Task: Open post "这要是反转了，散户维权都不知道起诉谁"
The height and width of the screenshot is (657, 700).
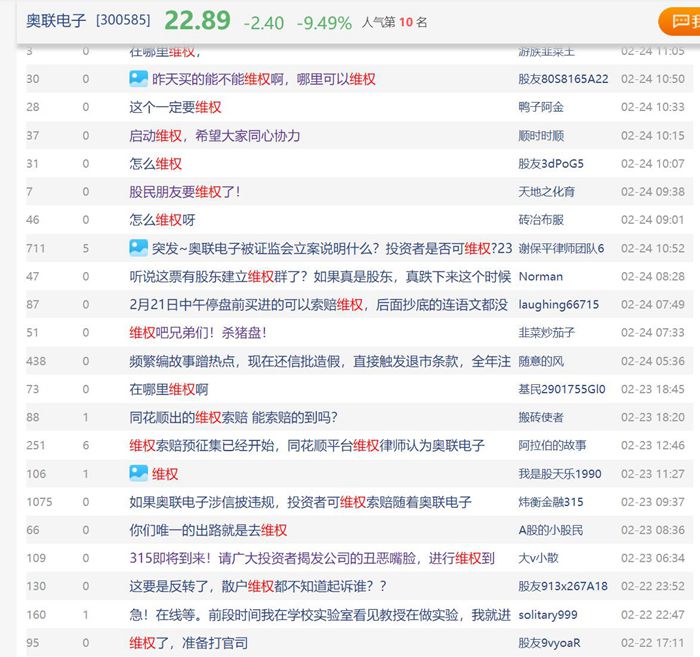Action: coord(258,586)
